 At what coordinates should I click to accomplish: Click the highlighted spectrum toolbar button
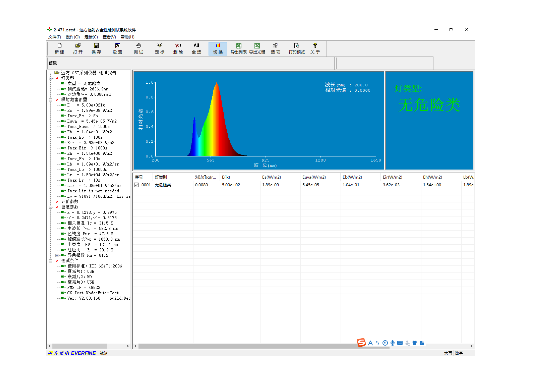tap(218, 48)
